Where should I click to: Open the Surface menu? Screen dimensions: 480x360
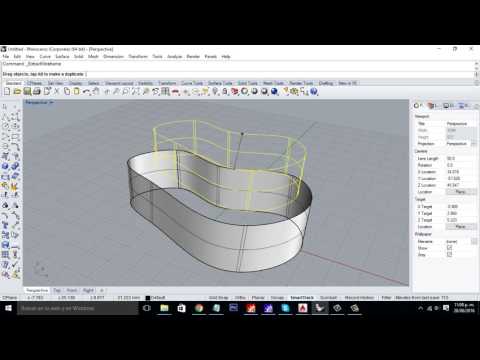pyautogui.click(x=62, y=56)
